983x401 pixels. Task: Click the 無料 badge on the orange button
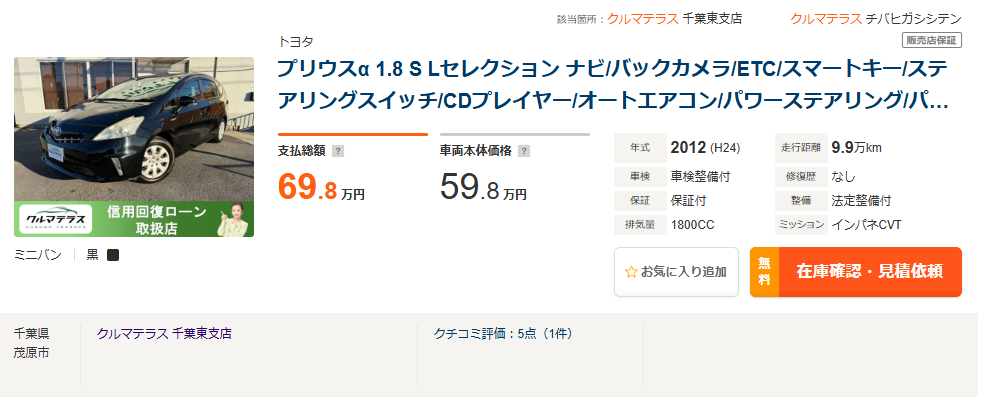point(764,271)
